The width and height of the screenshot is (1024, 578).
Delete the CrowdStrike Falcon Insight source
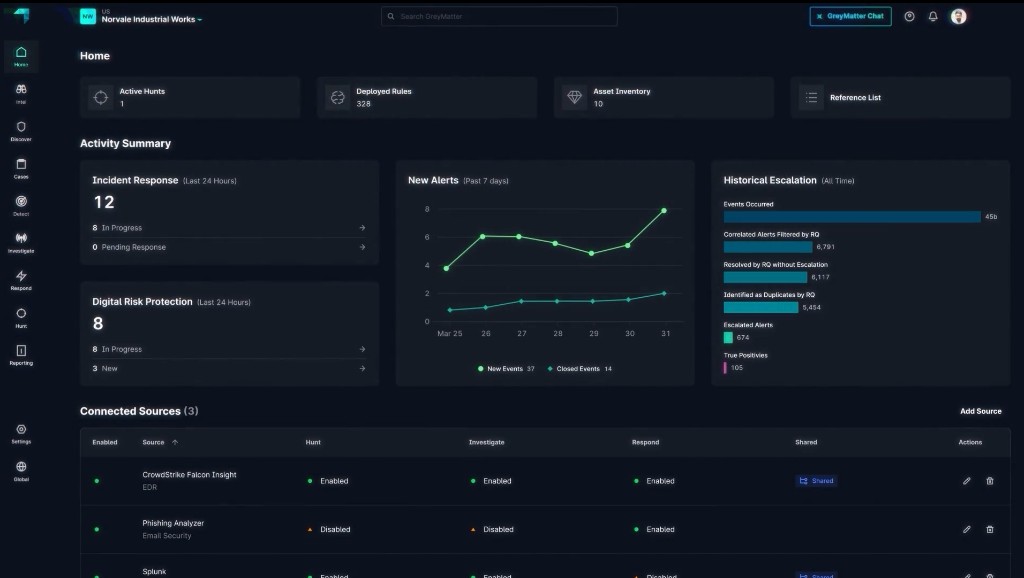989,481
